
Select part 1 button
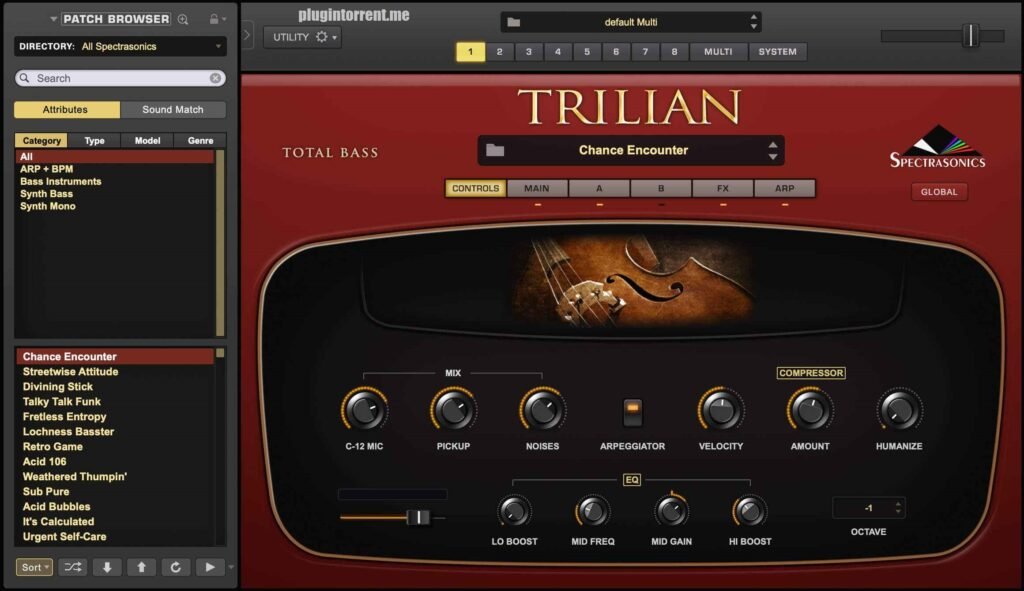tap(470, 52)
